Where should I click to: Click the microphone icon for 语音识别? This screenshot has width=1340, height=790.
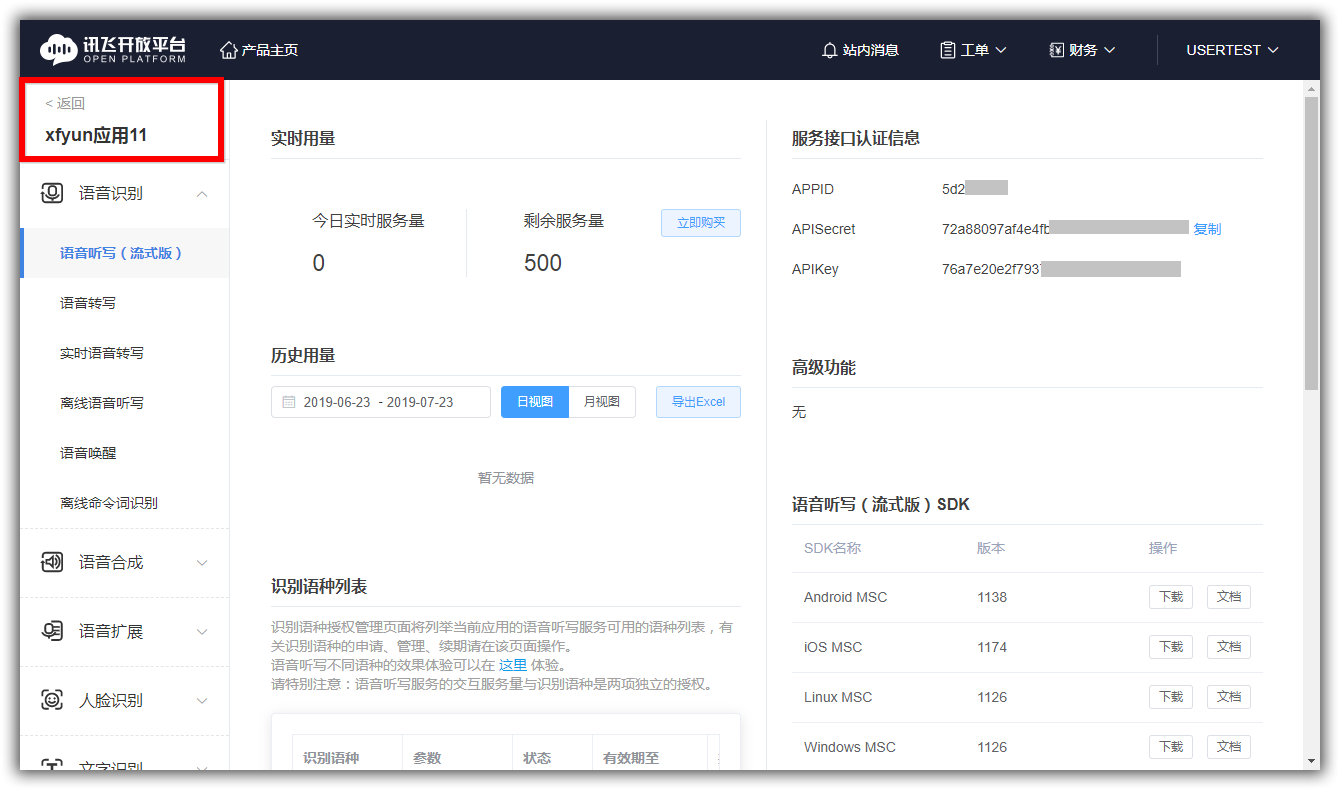pos(52,193)
